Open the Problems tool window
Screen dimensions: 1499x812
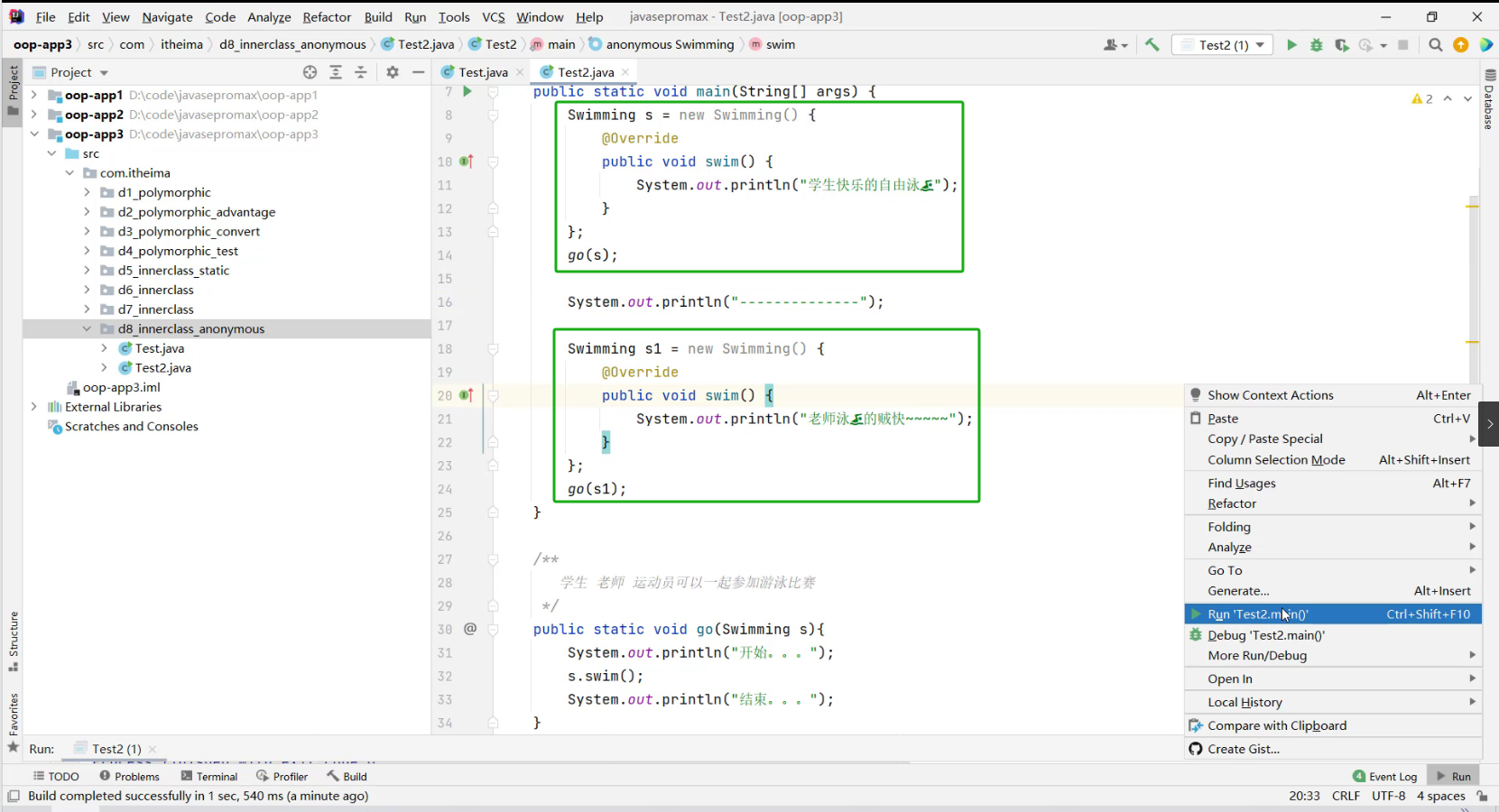(130, 776)
